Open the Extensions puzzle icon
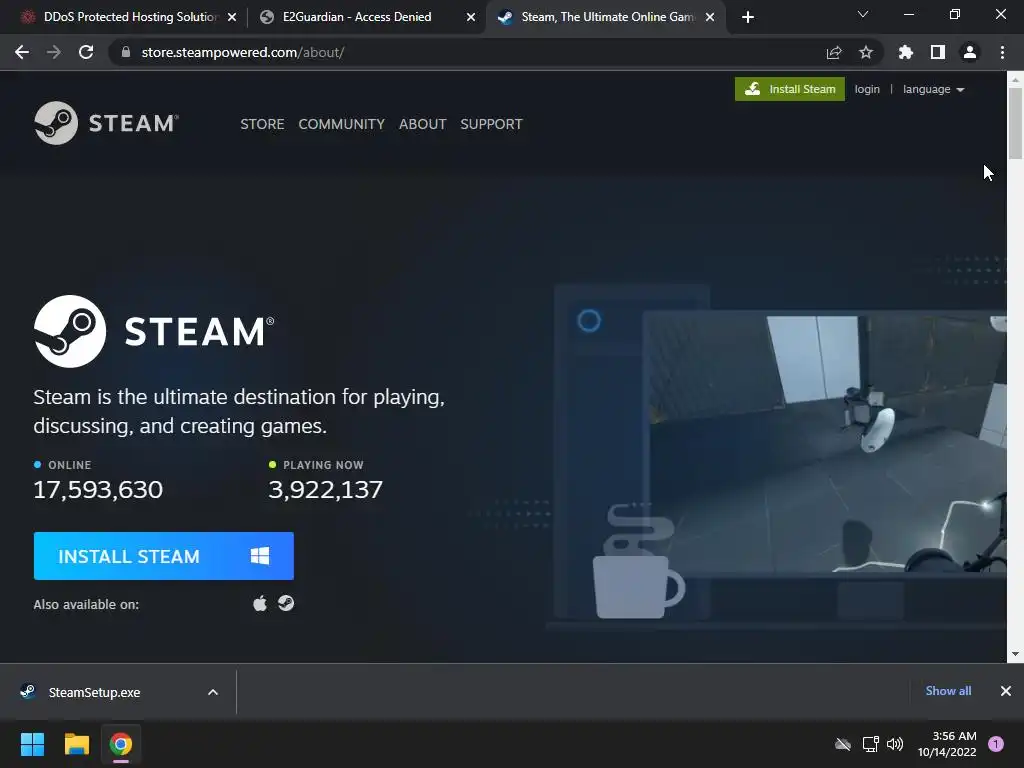 tap(905, 52)
